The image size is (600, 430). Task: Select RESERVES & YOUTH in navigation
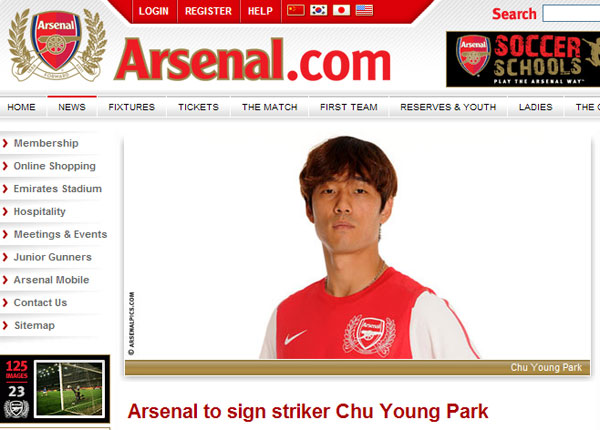(448, 107)
